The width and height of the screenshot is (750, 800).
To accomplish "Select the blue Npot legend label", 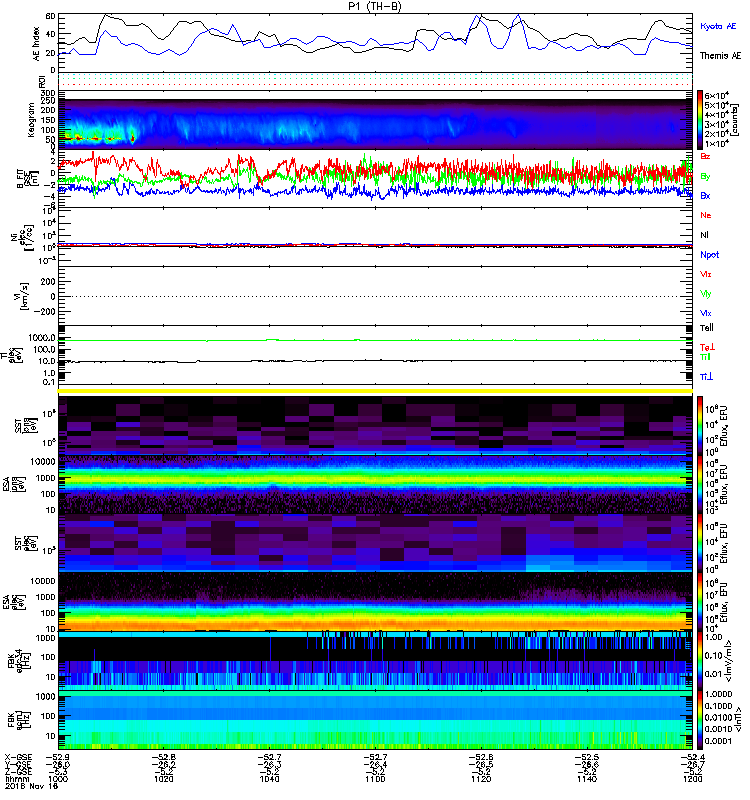I will [x=710, y=255].
